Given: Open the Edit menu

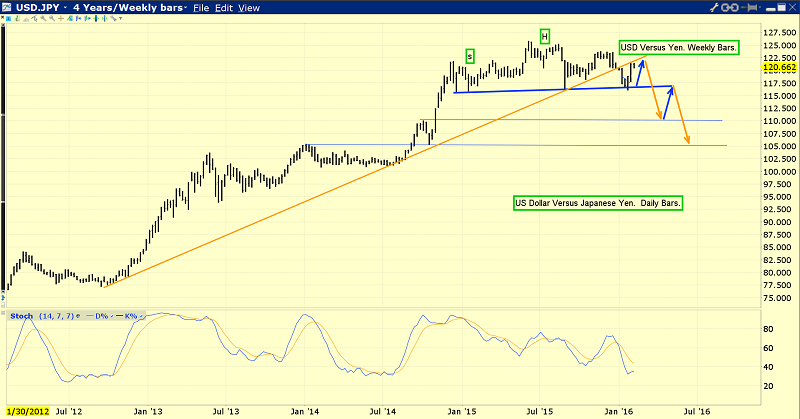Looking at the screenshot, I should [x=223, y=8].
